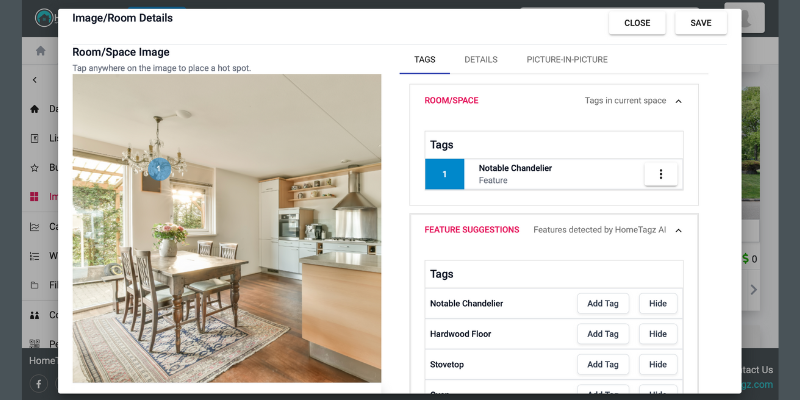Click the QR code icon in sidebar
This screenshot has height=400, width=800.
pyautogui.click(x=35, y=344)
